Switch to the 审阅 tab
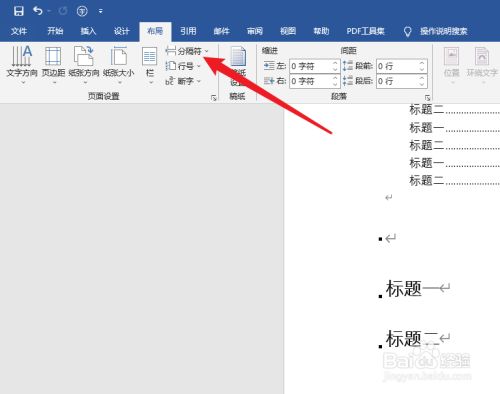This screenshot has width=500, height=394. coord(255,31)
